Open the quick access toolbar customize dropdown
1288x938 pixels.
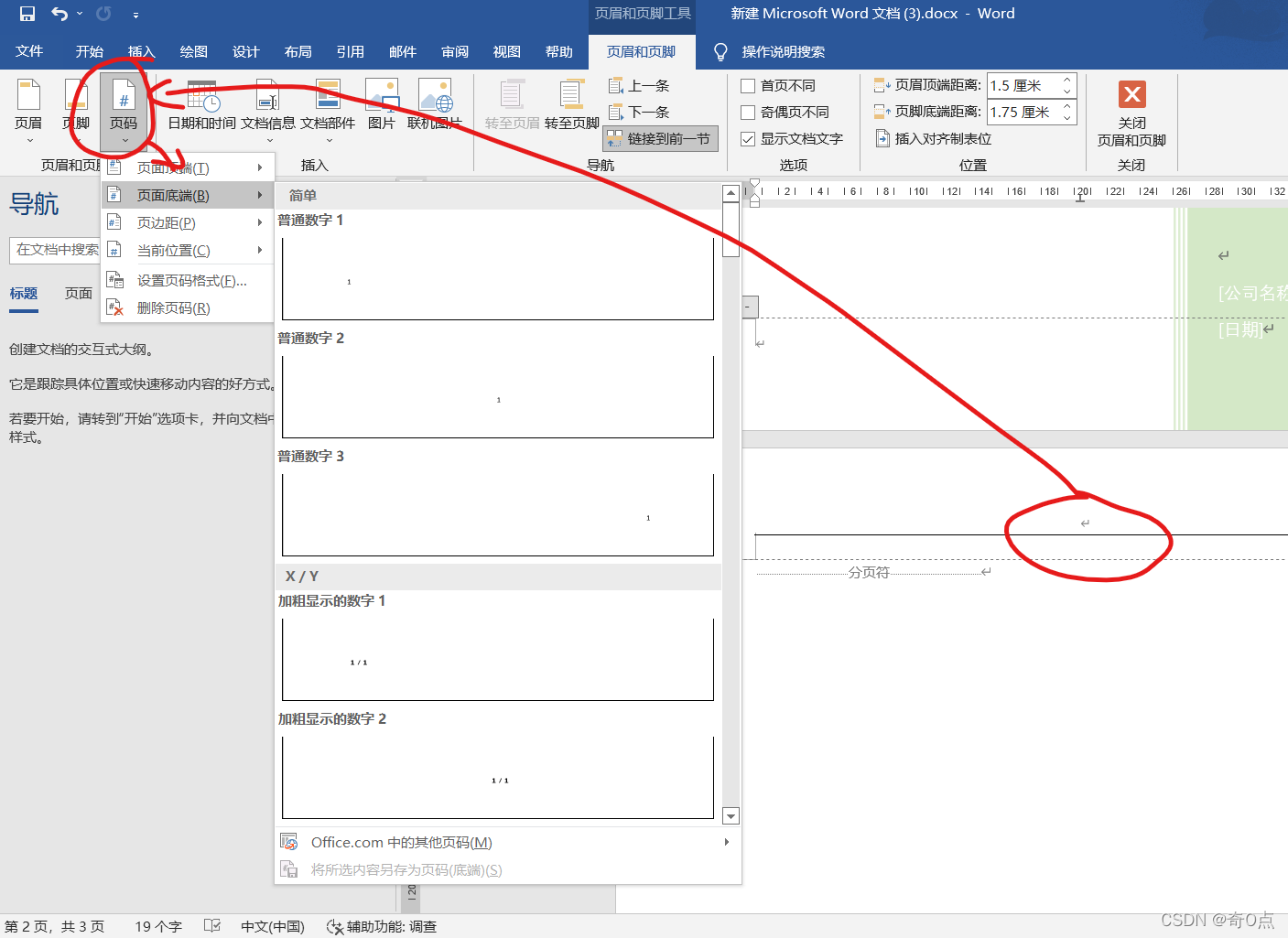pyautogui.click(x=135, y=15)
